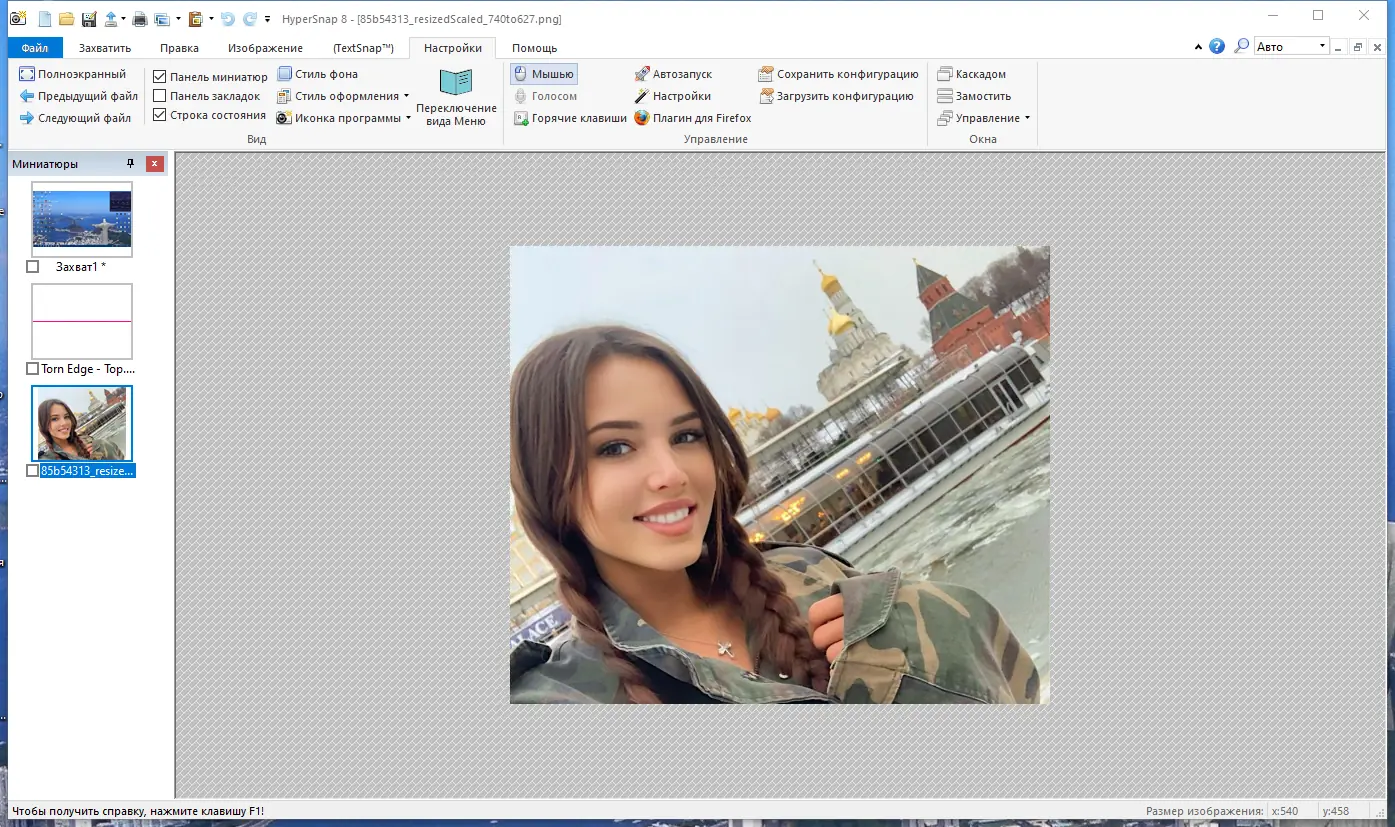Viewport: 1395px width, 827px height.
Task: Select the 85b54313_resize thumbnail in Миниатюры panel
Action: click(81, 422)
